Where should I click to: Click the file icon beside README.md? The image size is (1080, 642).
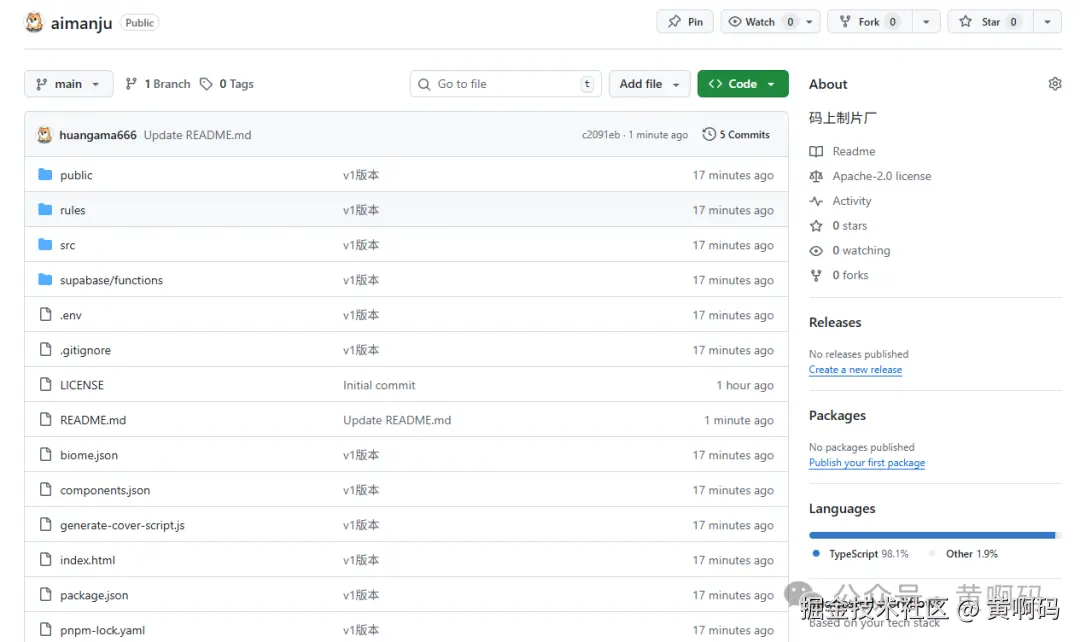(x=45, y=420)
